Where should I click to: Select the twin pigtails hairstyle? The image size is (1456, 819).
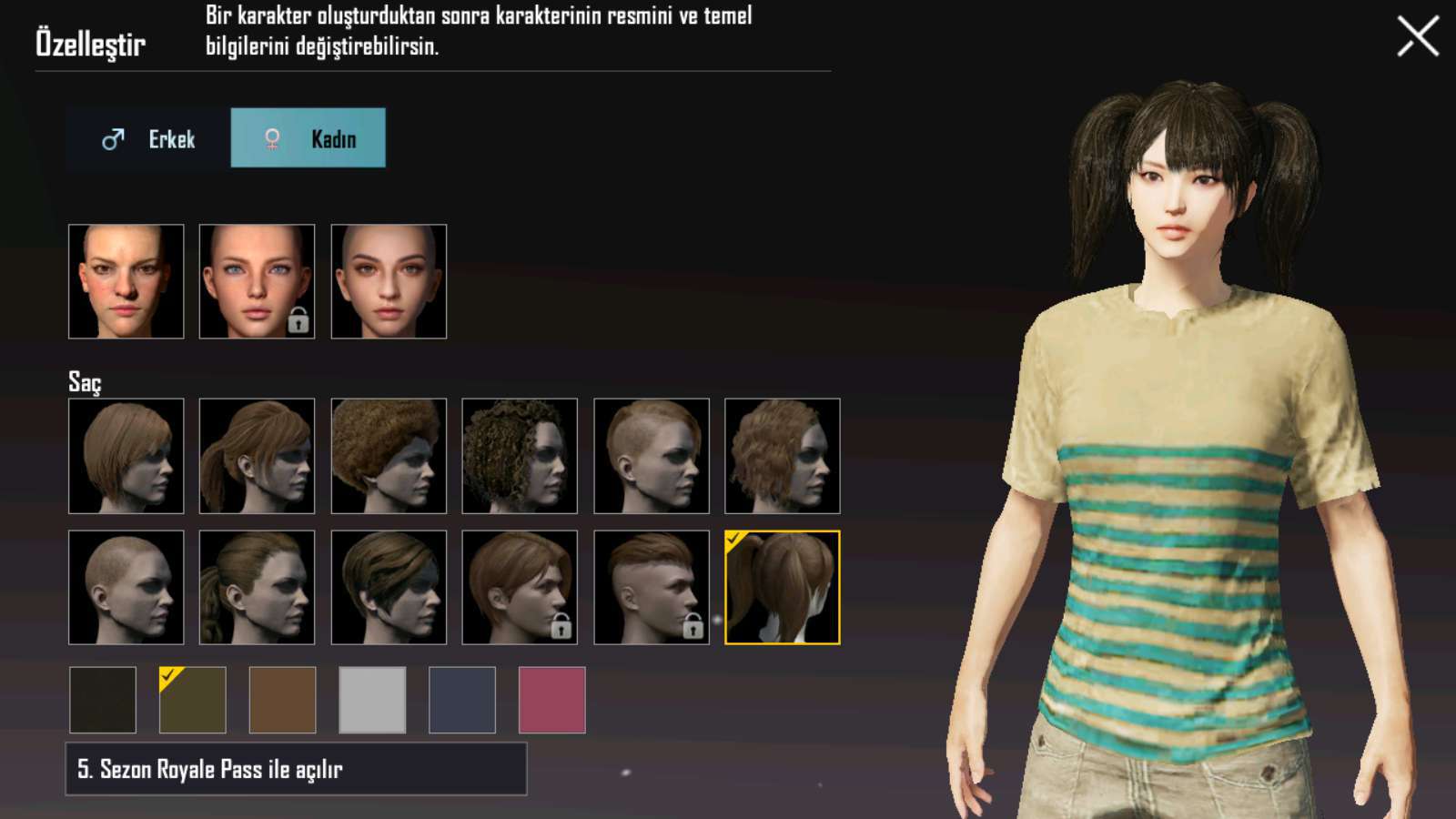coord(783,588)
